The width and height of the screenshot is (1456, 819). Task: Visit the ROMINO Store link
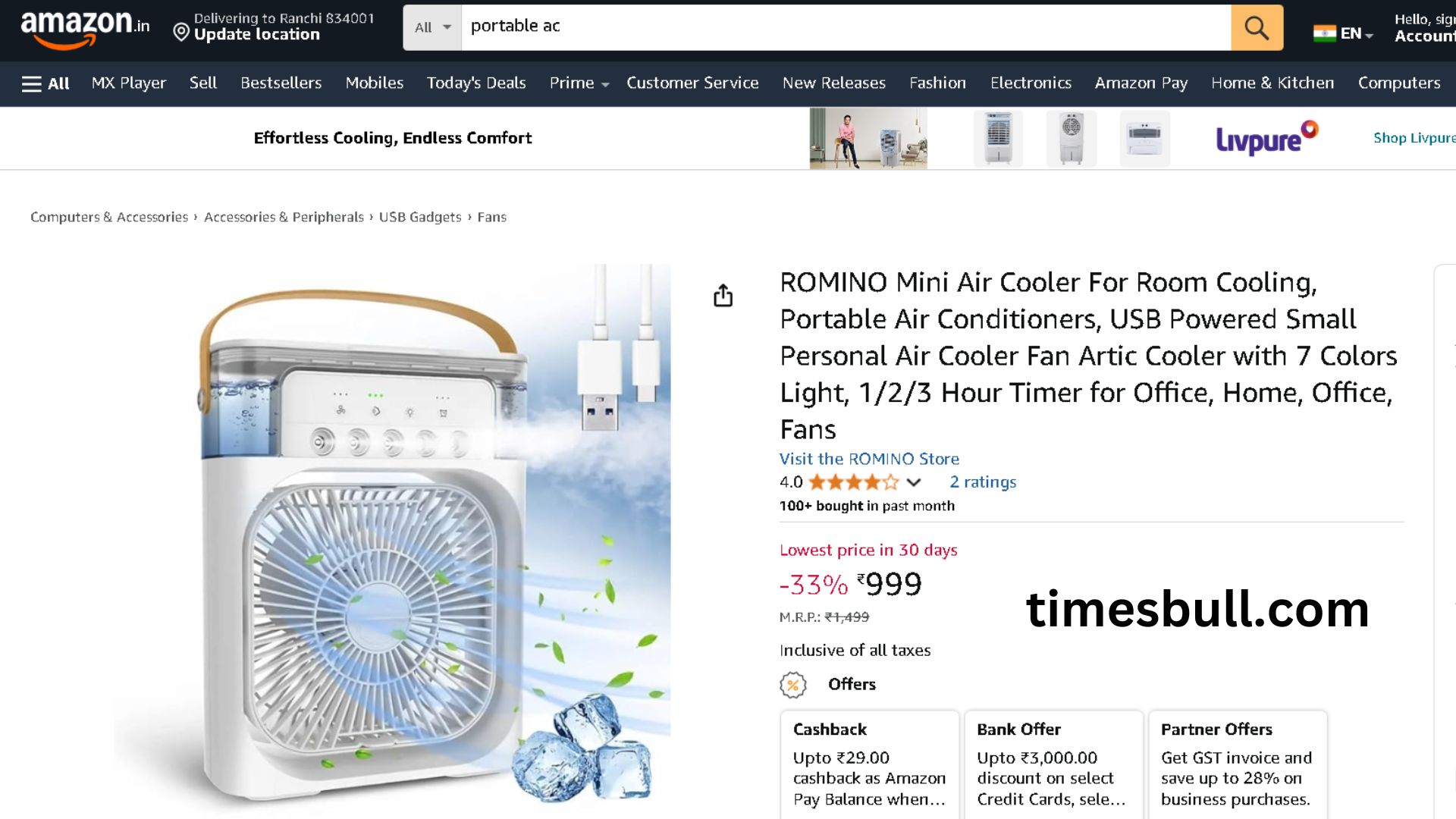[x=869, y=459]
